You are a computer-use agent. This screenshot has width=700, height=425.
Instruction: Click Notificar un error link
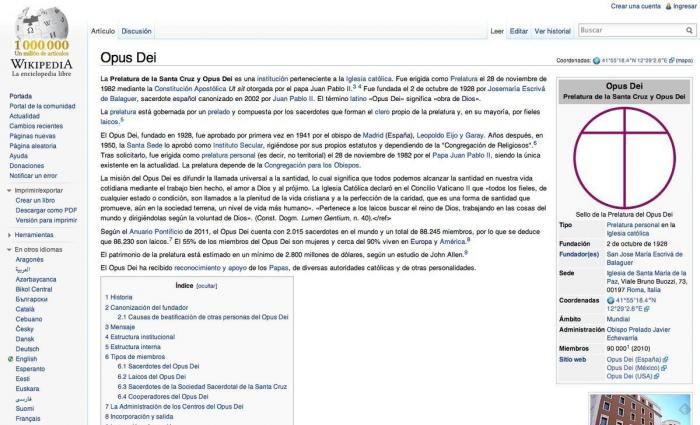click(33, 175)
